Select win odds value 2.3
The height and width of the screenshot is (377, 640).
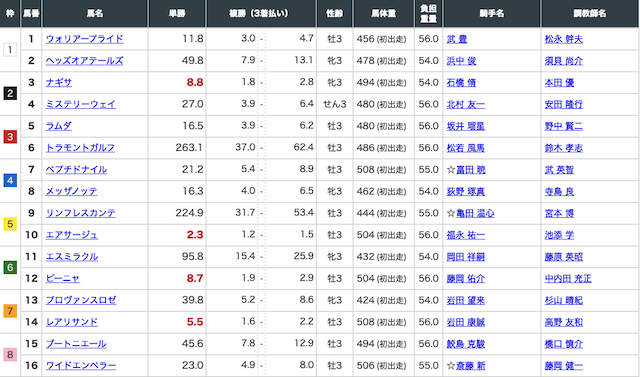pos(195,235)
